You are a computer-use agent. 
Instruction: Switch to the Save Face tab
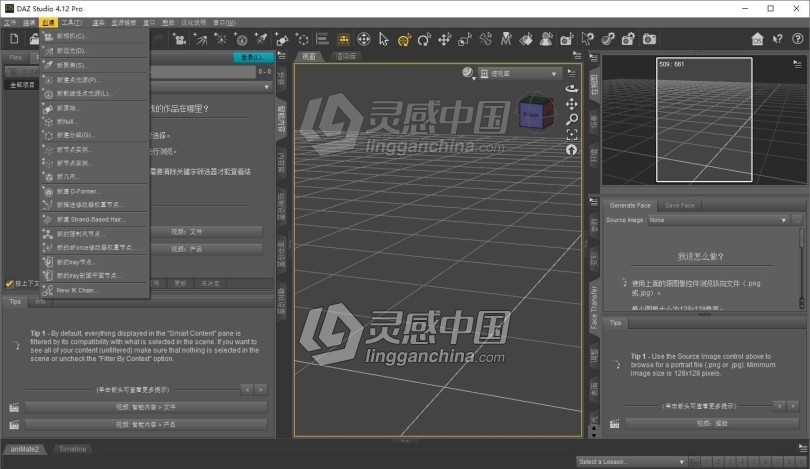click(x=680, y=206)
